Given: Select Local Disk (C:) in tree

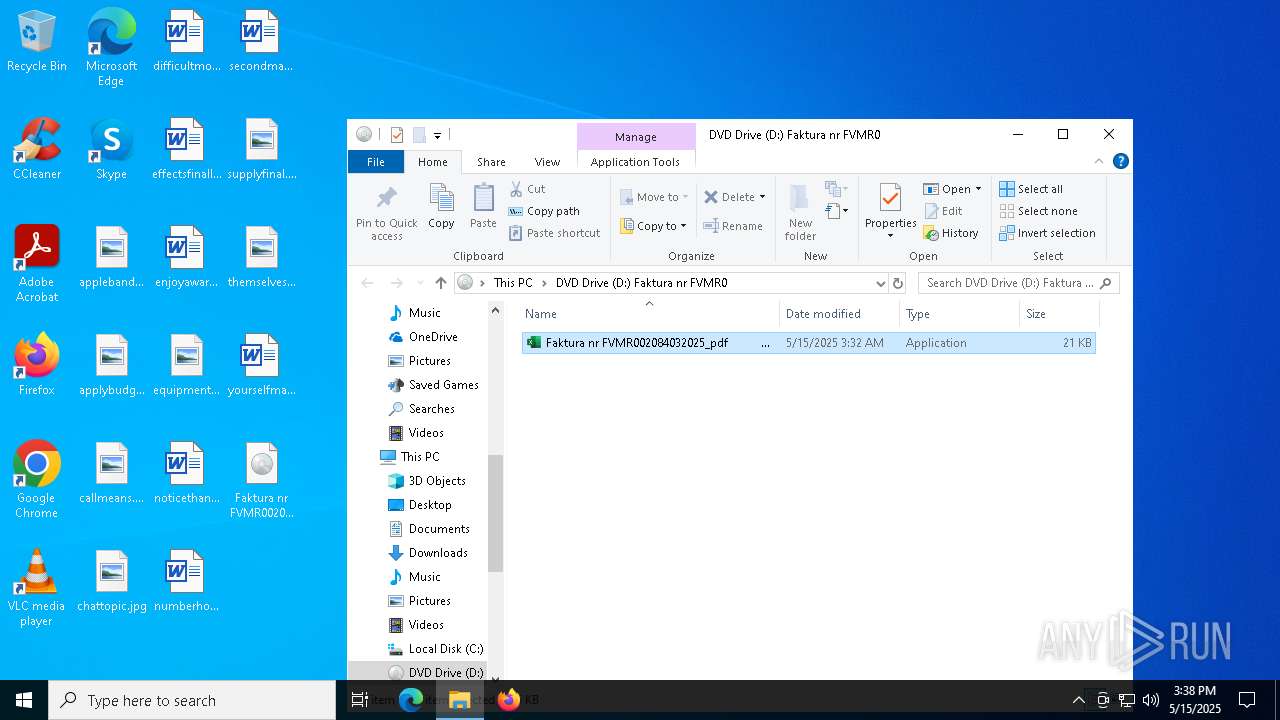Looking at the screenshot, I should (x=435, y=649).
